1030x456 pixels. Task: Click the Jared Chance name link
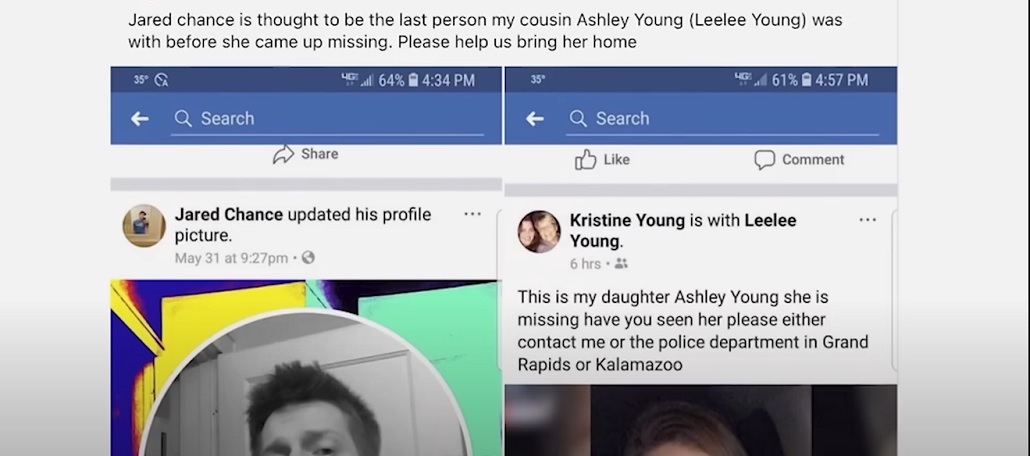pyautogui.click(x=229, y=214)
